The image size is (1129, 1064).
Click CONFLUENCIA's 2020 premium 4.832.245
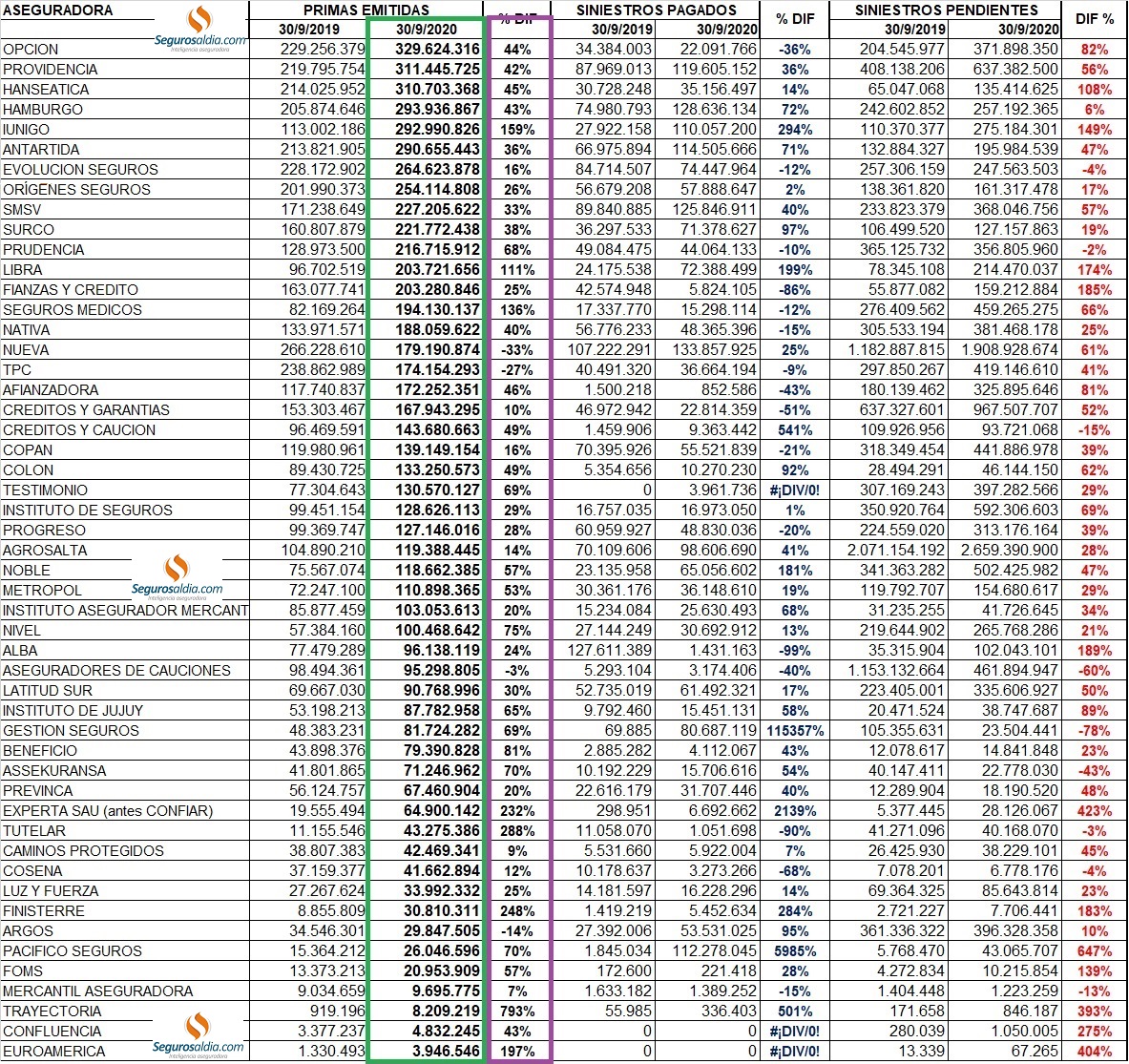click(x=447, y=1032)
